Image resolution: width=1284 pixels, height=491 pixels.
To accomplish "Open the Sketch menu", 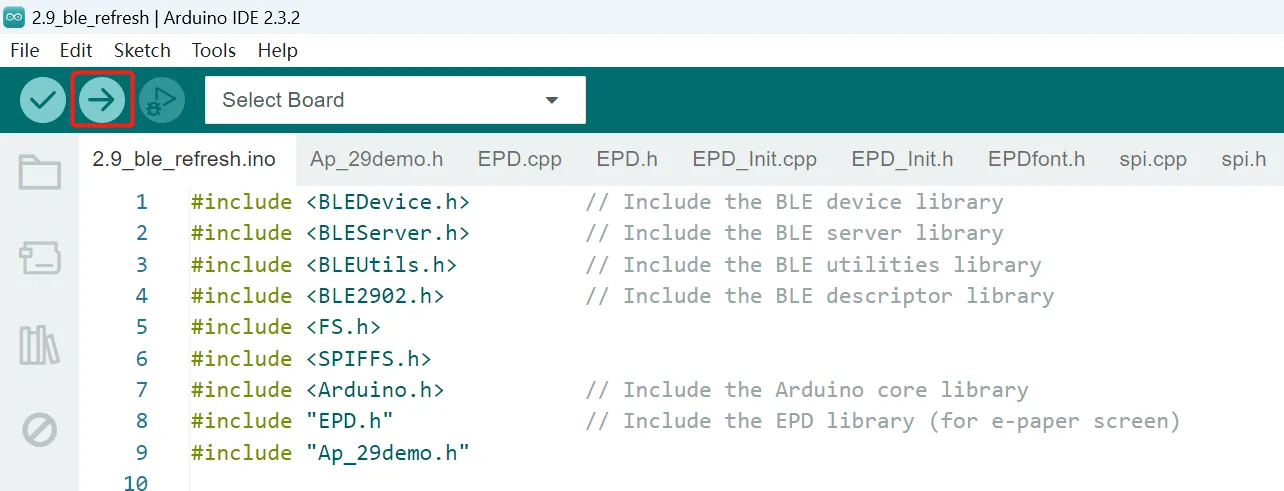I will [x=142, y=50].
